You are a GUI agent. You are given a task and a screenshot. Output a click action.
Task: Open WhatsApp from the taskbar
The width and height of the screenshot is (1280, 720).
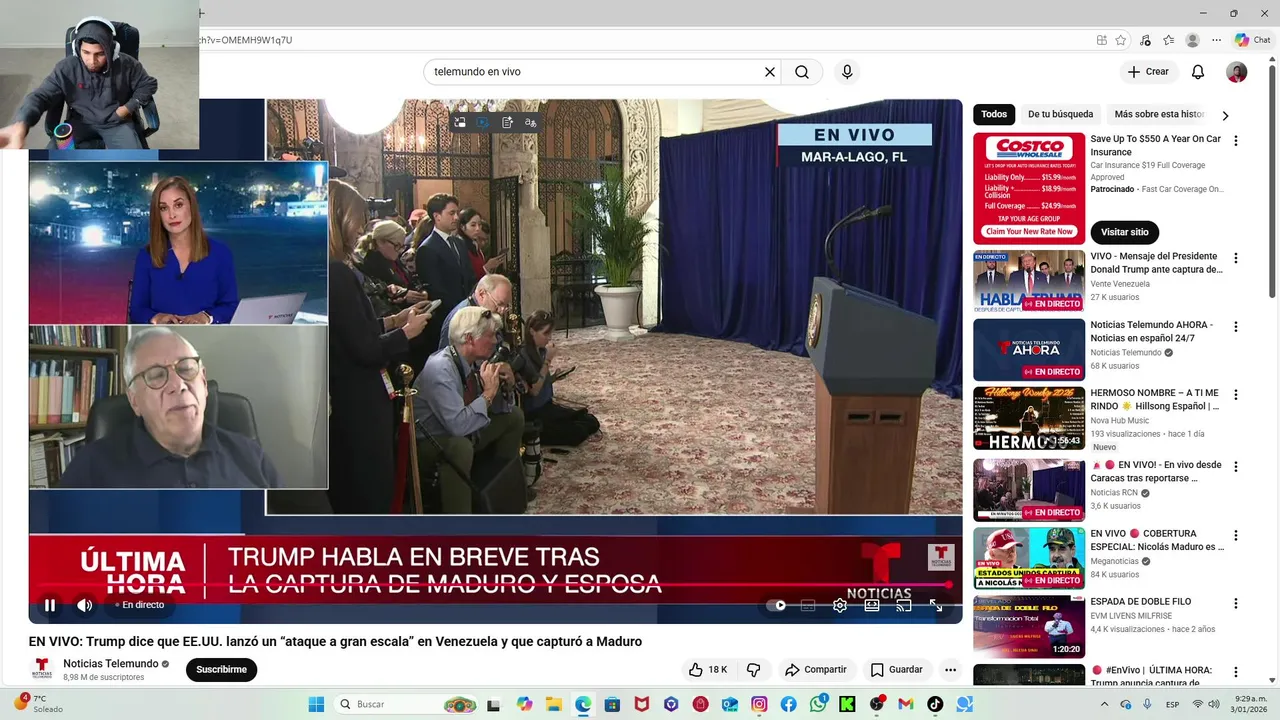tap(818, 704)
